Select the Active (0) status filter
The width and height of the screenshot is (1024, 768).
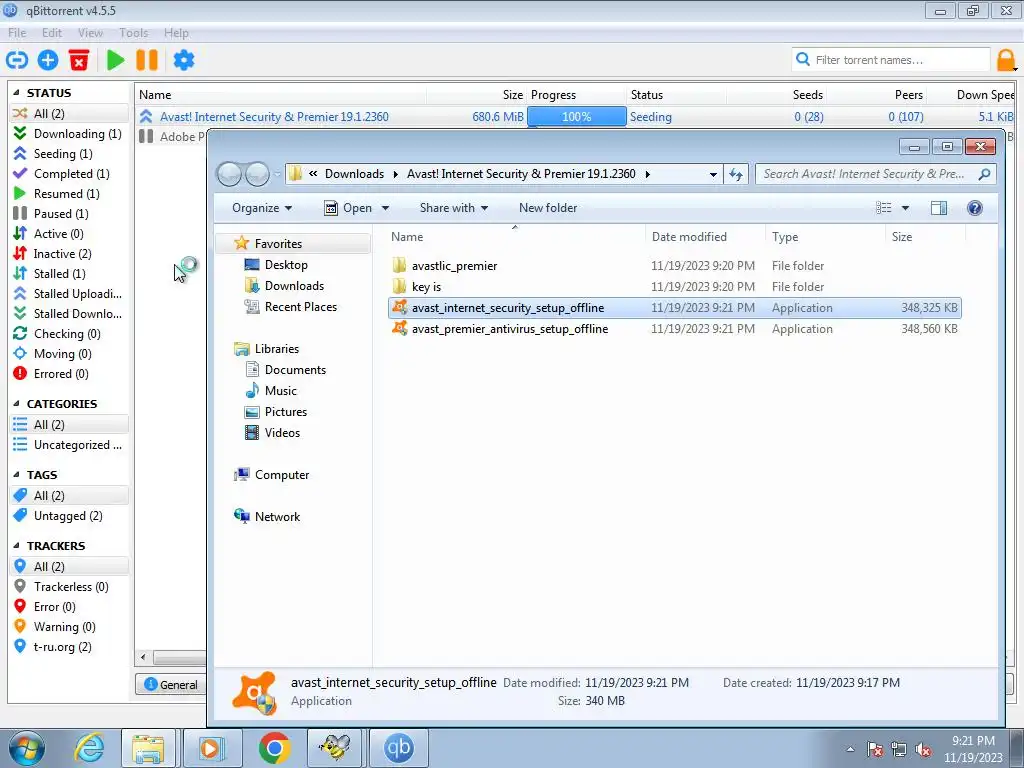tap(69, 234)
